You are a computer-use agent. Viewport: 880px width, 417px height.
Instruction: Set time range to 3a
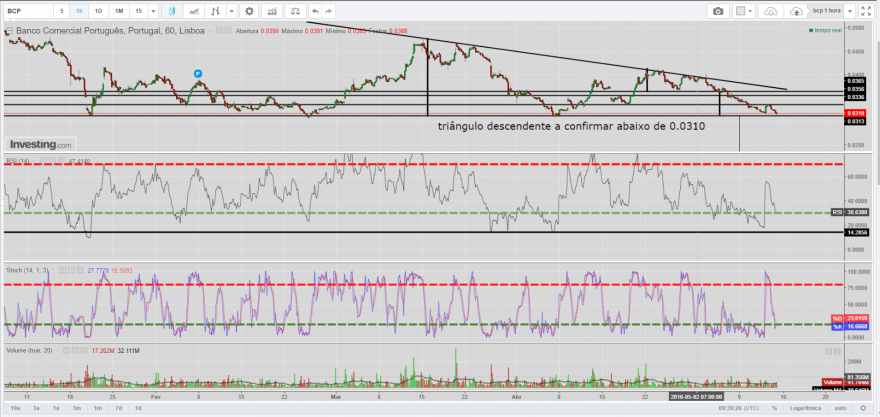click(x=36, y=408)
